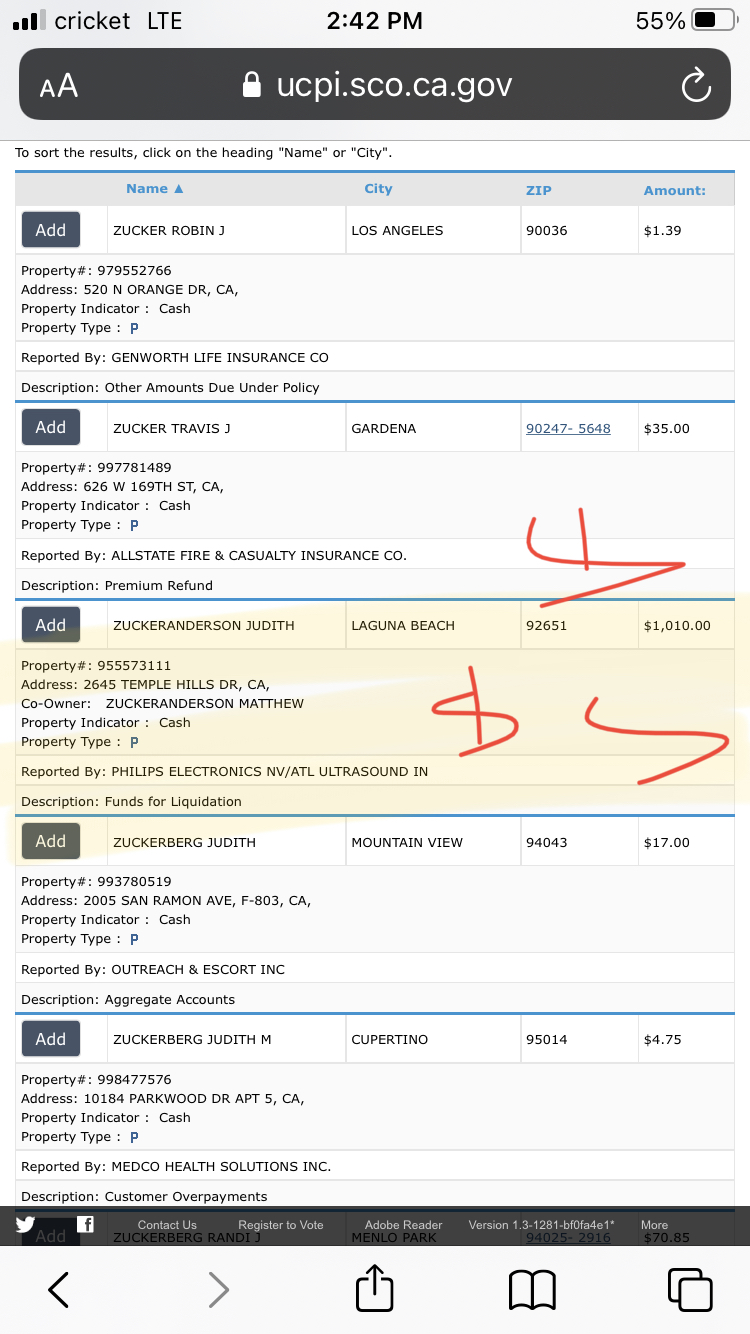The image size is (750, 1334).
Task: Tap the Safari forward arrow
Action: click(218, 1289)
